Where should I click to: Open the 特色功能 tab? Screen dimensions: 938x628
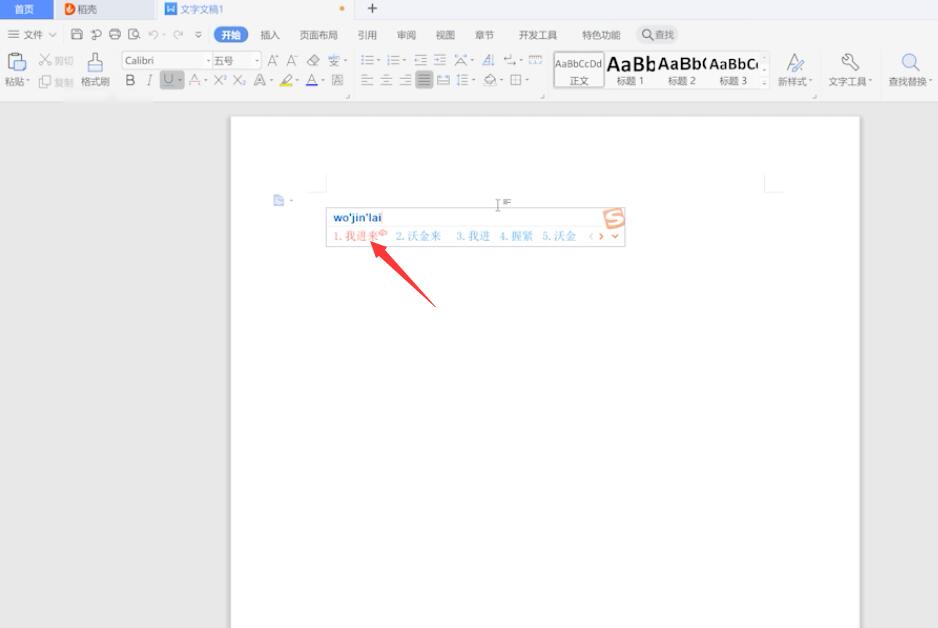coord(601,35)
